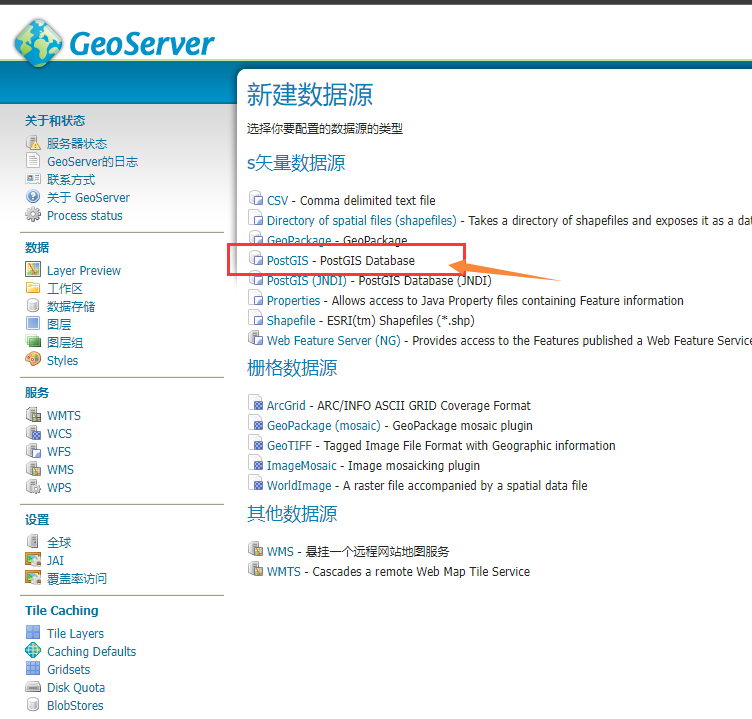
Task: Open 关于 GeoServer page
Action: tap(88, 198)
